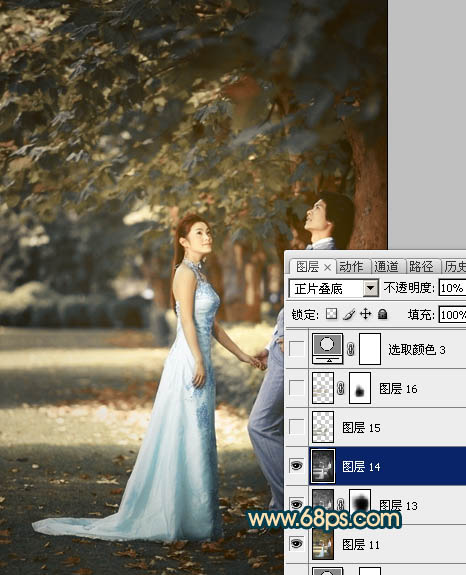Show the 图层 16 layer

click(296, 388)
